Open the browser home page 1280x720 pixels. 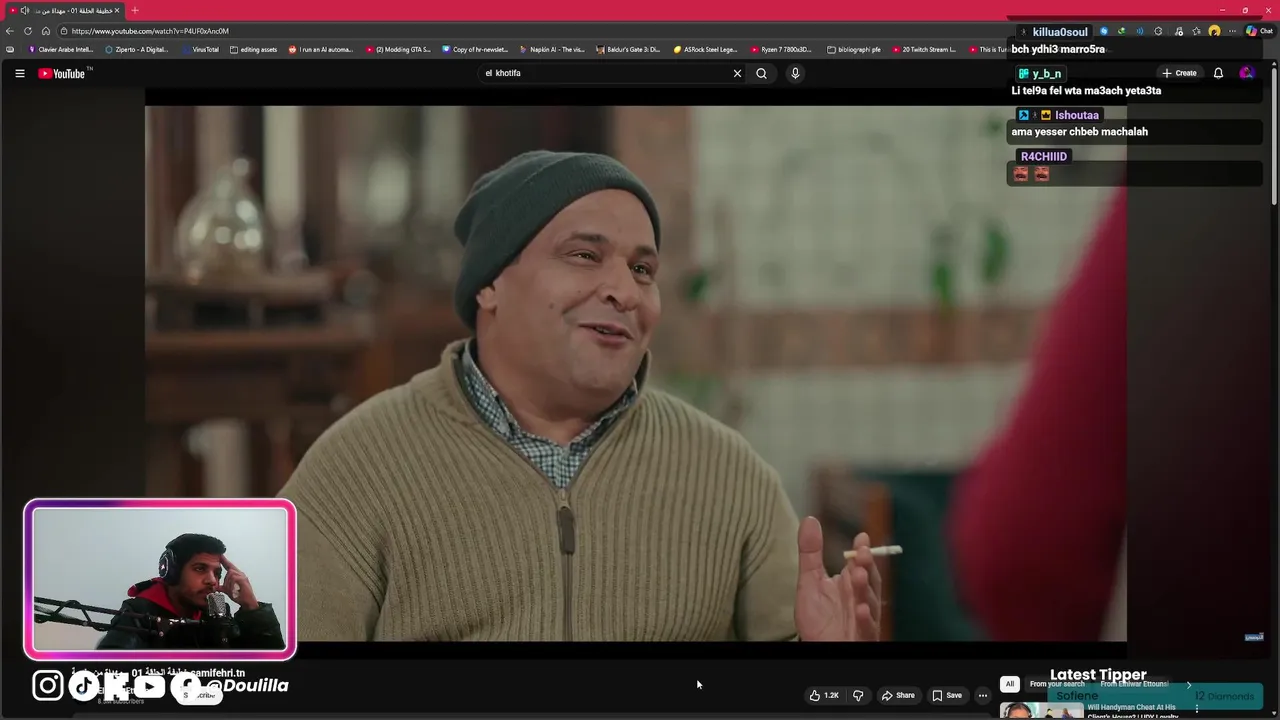(x=46, y=31)
